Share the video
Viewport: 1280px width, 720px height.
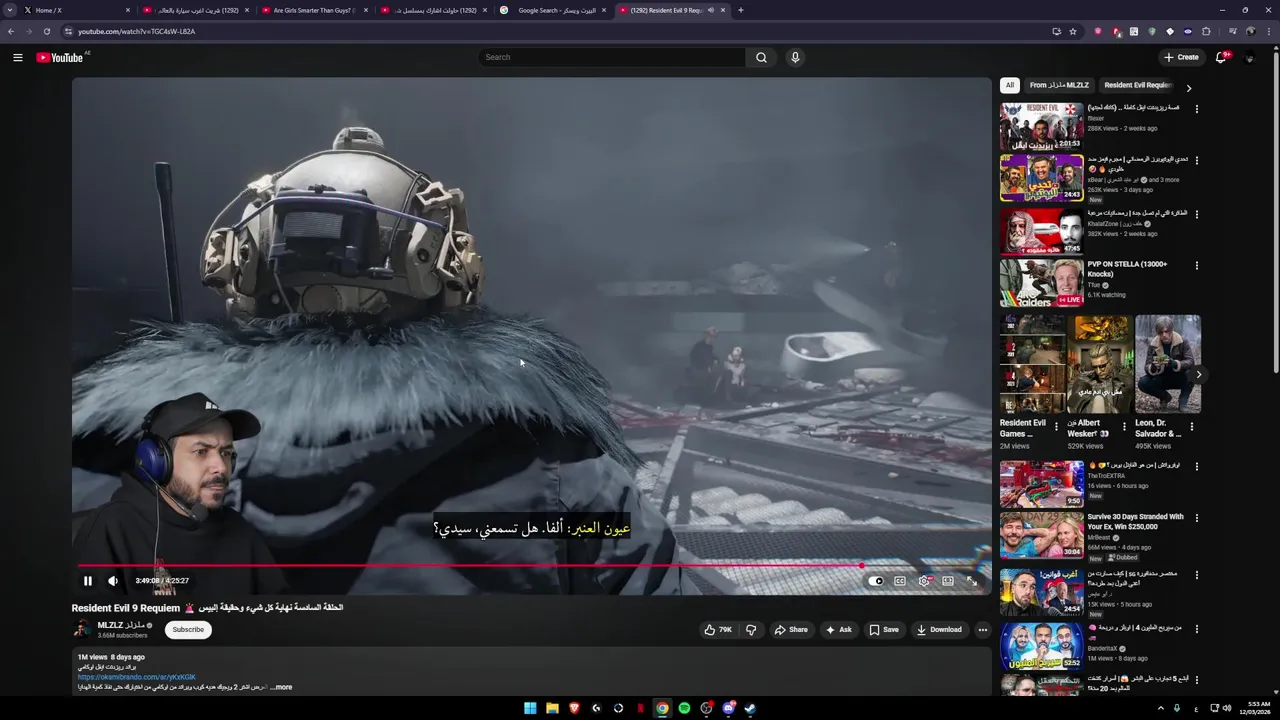point(791,630)
